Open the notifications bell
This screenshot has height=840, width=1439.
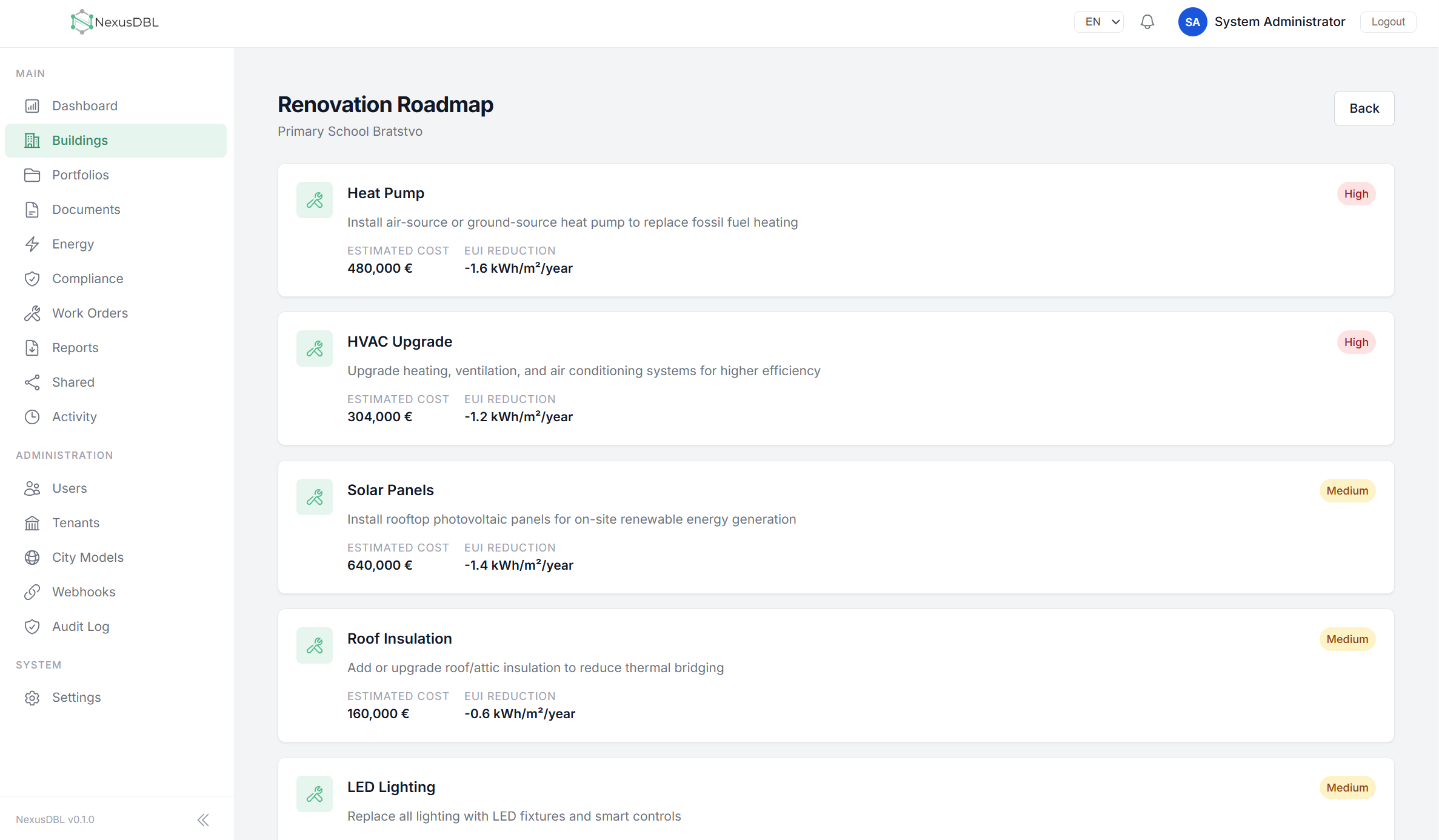pos(1147,22)
